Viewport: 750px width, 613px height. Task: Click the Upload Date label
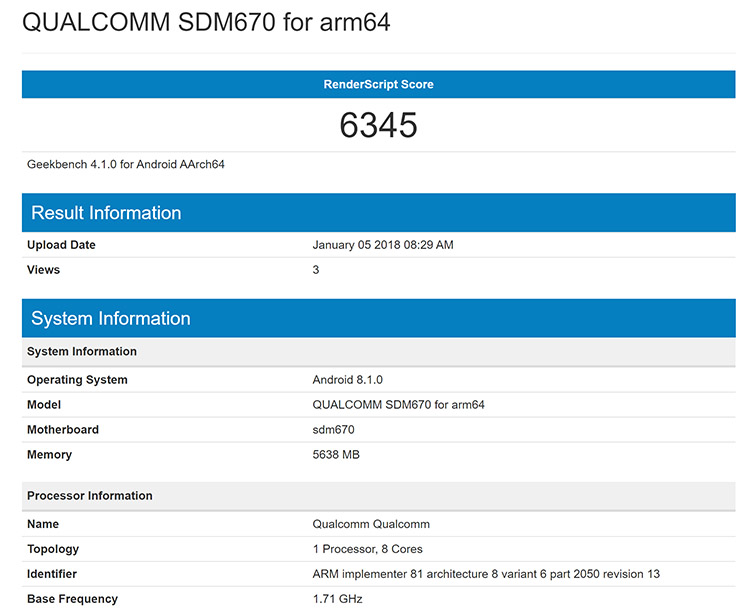pos(61,245)
